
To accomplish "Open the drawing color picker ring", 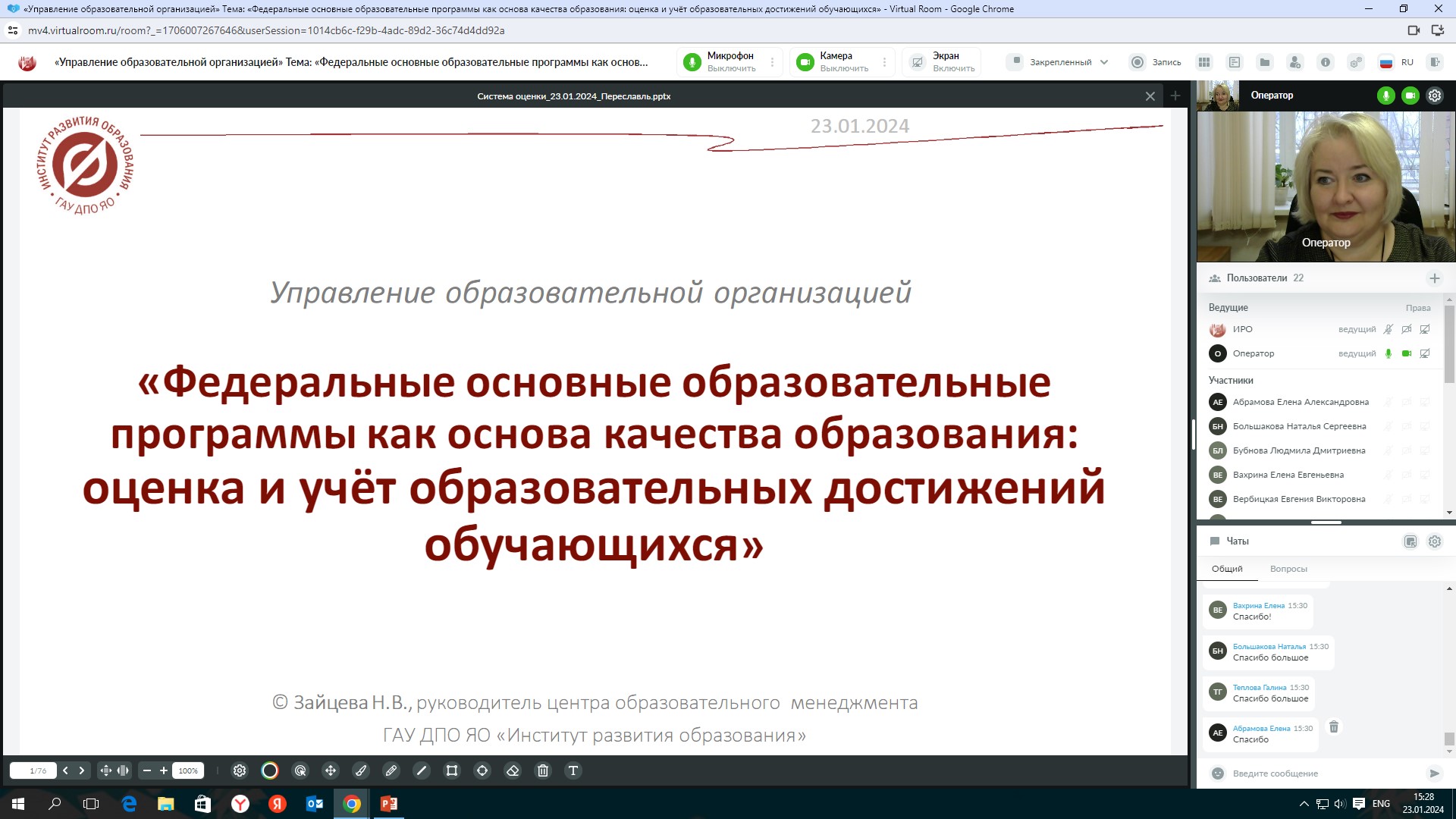I will 270,770.
